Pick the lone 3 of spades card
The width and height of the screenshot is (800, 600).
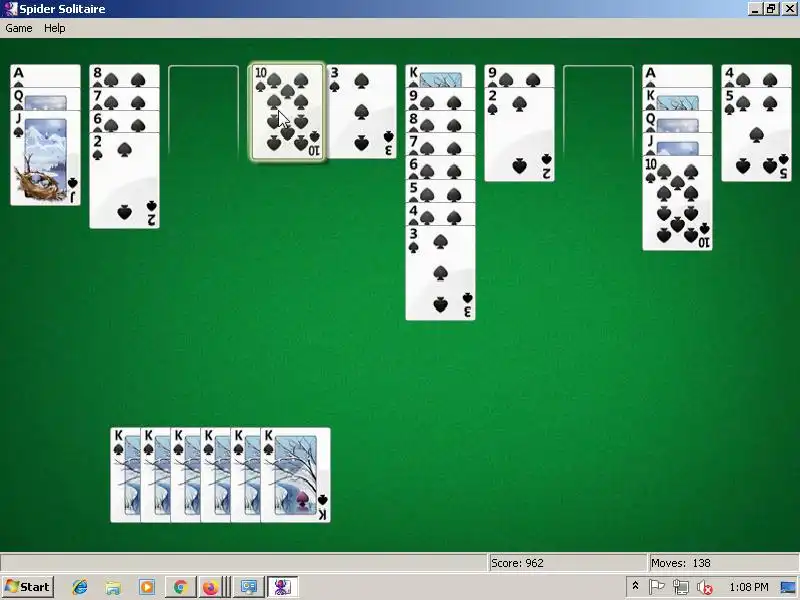(361, 112)
